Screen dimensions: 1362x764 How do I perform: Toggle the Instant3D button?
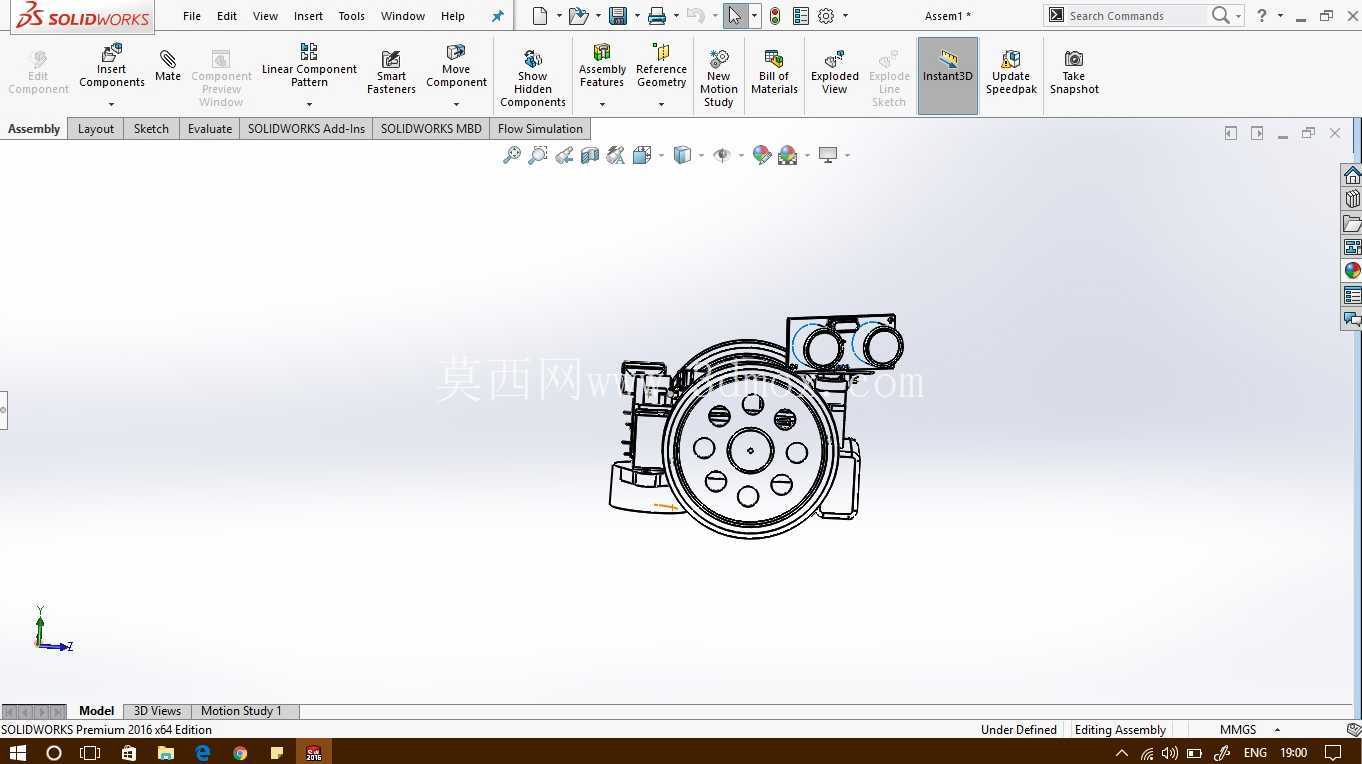point(948,76)
